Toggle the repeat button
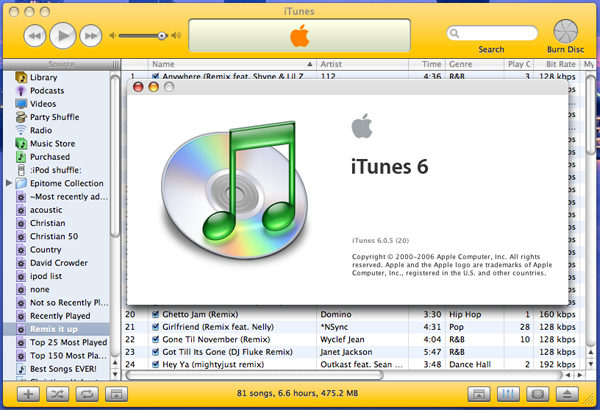600x410 pixels. (x=87, y=394)
